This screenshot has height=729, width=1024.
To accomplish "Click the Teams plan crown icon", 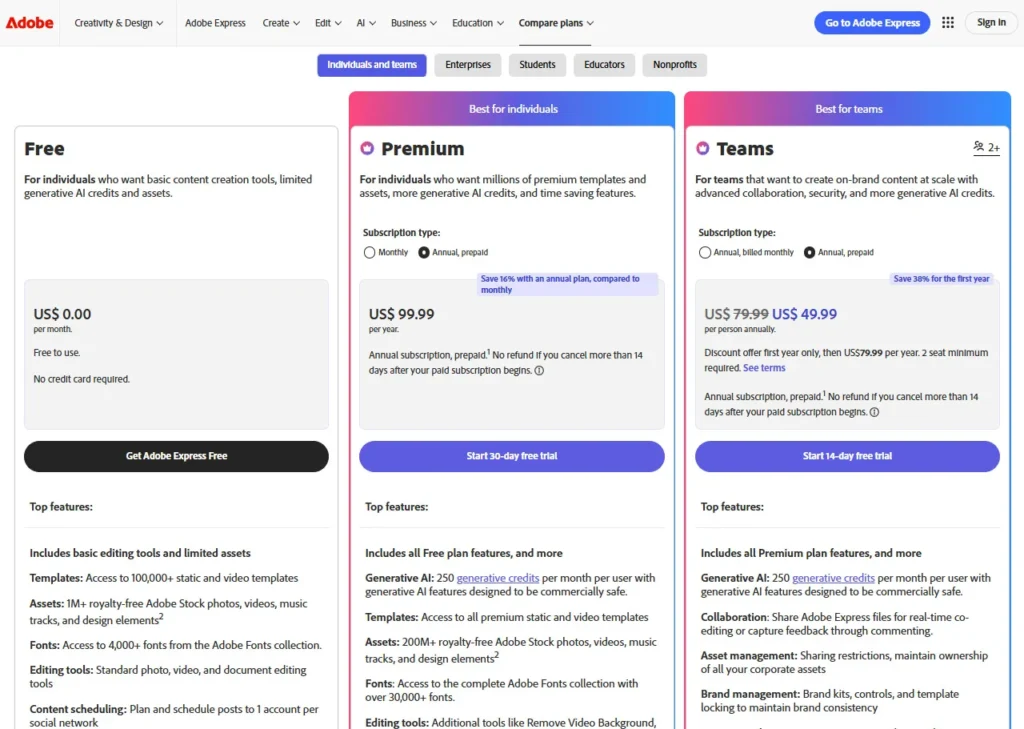I will point(703,149).
